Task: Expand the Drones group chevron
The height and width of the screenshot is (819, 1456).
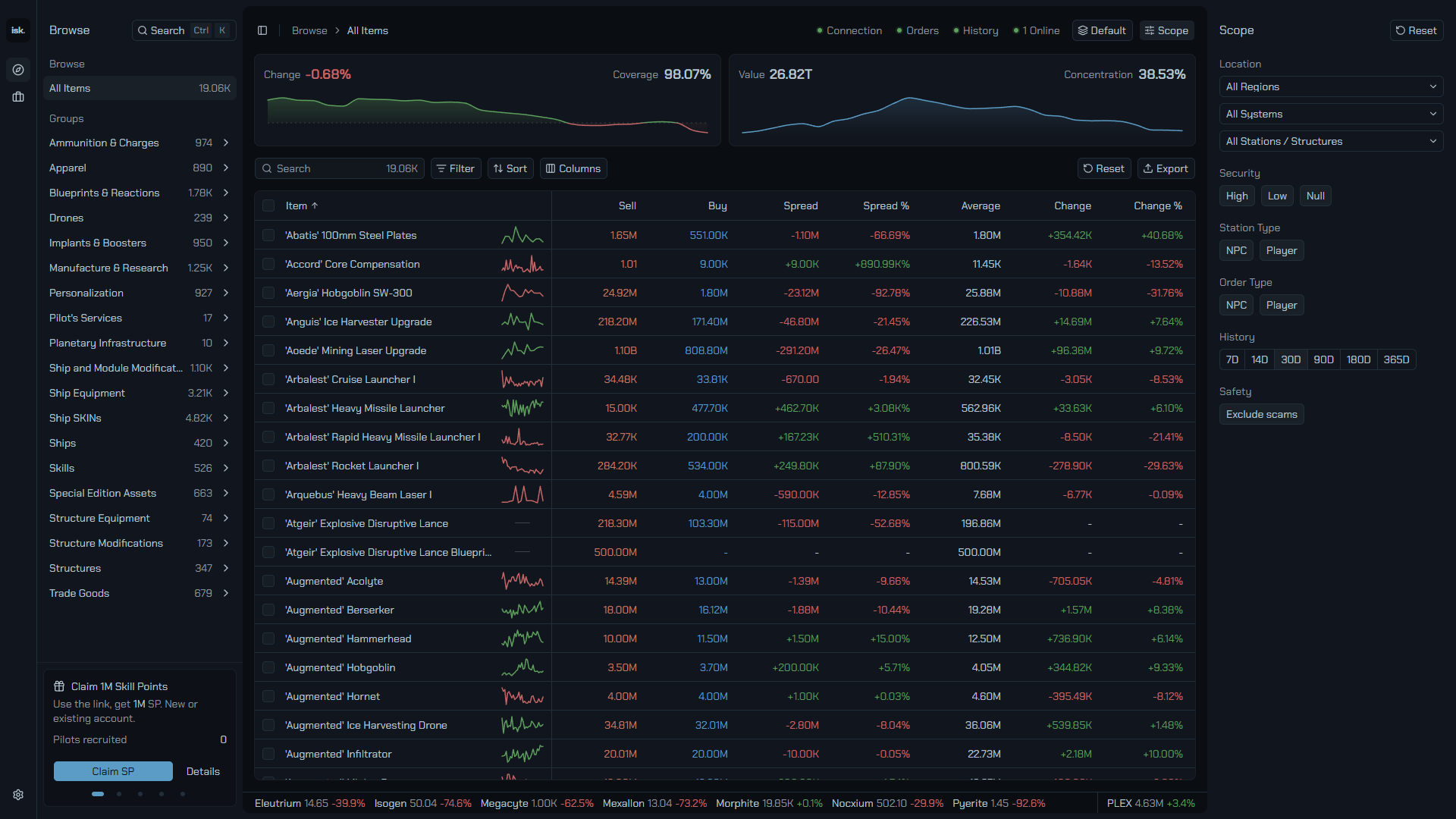Action: point(226,218)
